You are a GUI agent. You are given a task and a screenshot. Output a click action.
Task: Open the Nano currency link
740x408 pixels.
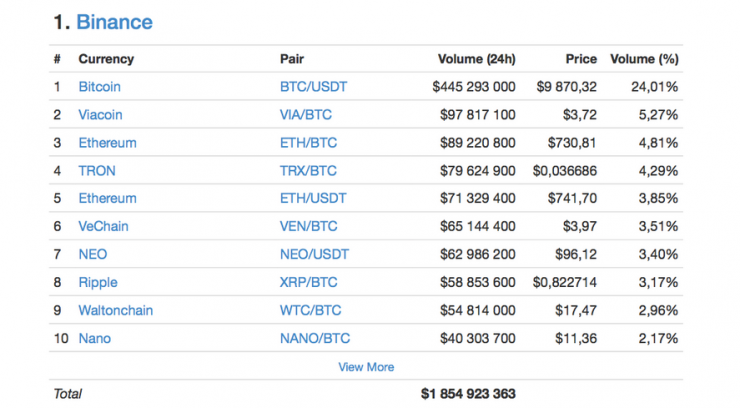pyautogui.click(x=95, y=338)
